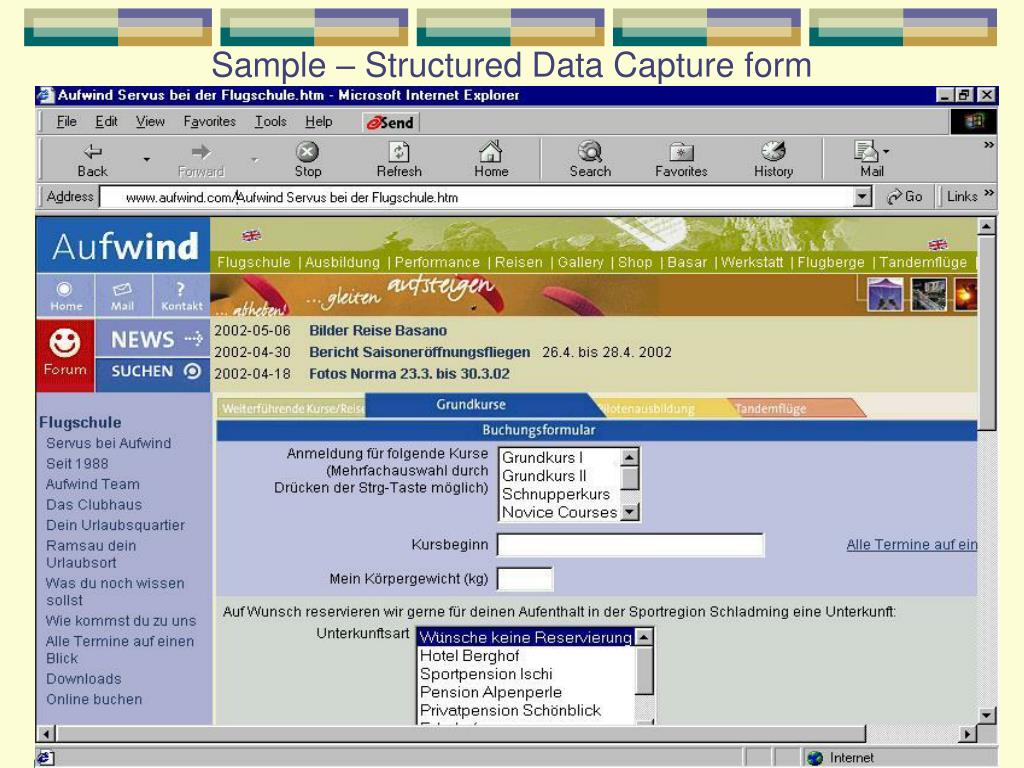This screenshot has height=768, width=1024.
Task: Click the Address bar URL field
Action: (x=477, y=197)
